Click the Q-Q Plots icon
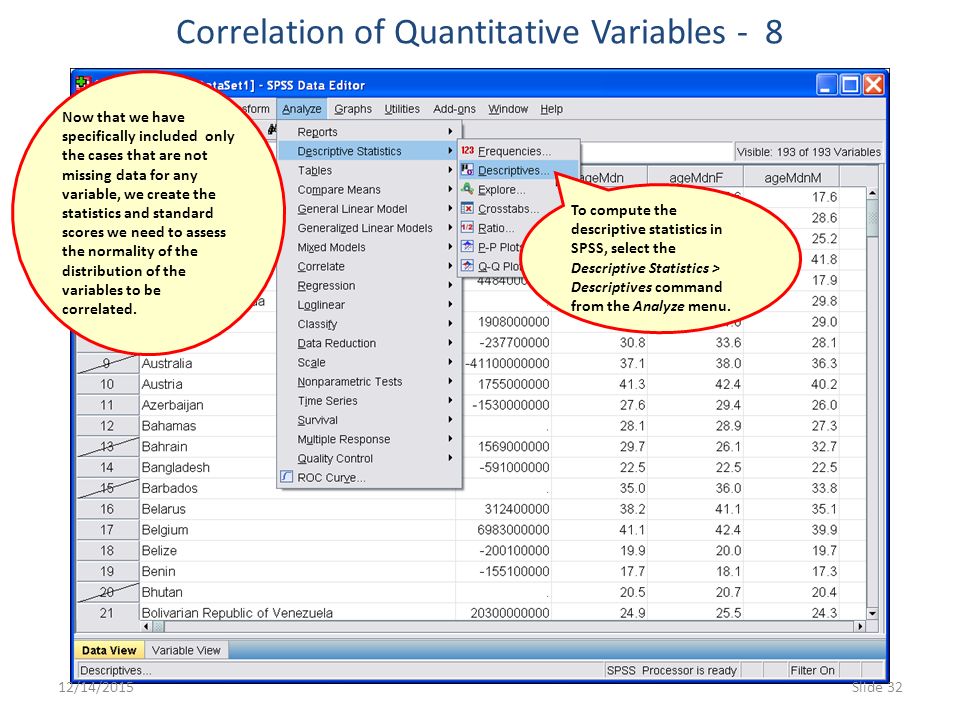Screen dimensions: 960x720 pyautogui.click(x=468, y=266)
